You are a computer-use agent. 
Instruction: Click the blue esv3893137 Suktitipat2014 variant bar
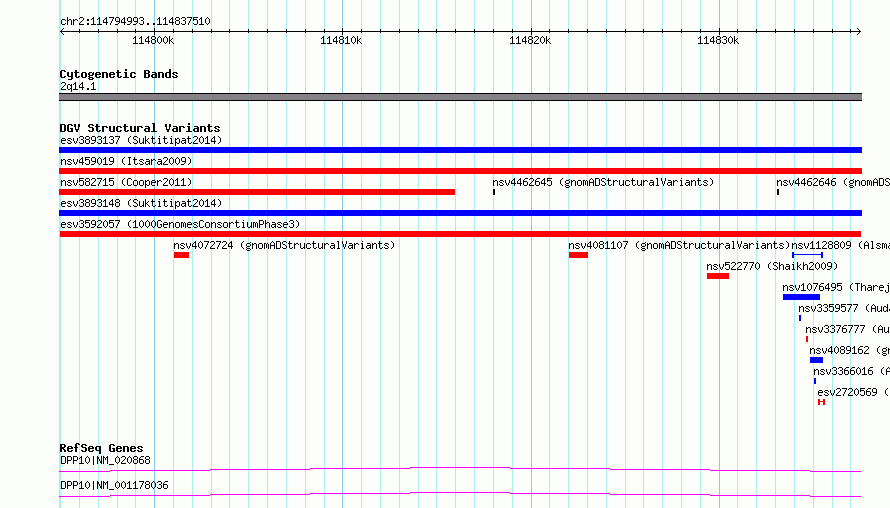(460, 150)
